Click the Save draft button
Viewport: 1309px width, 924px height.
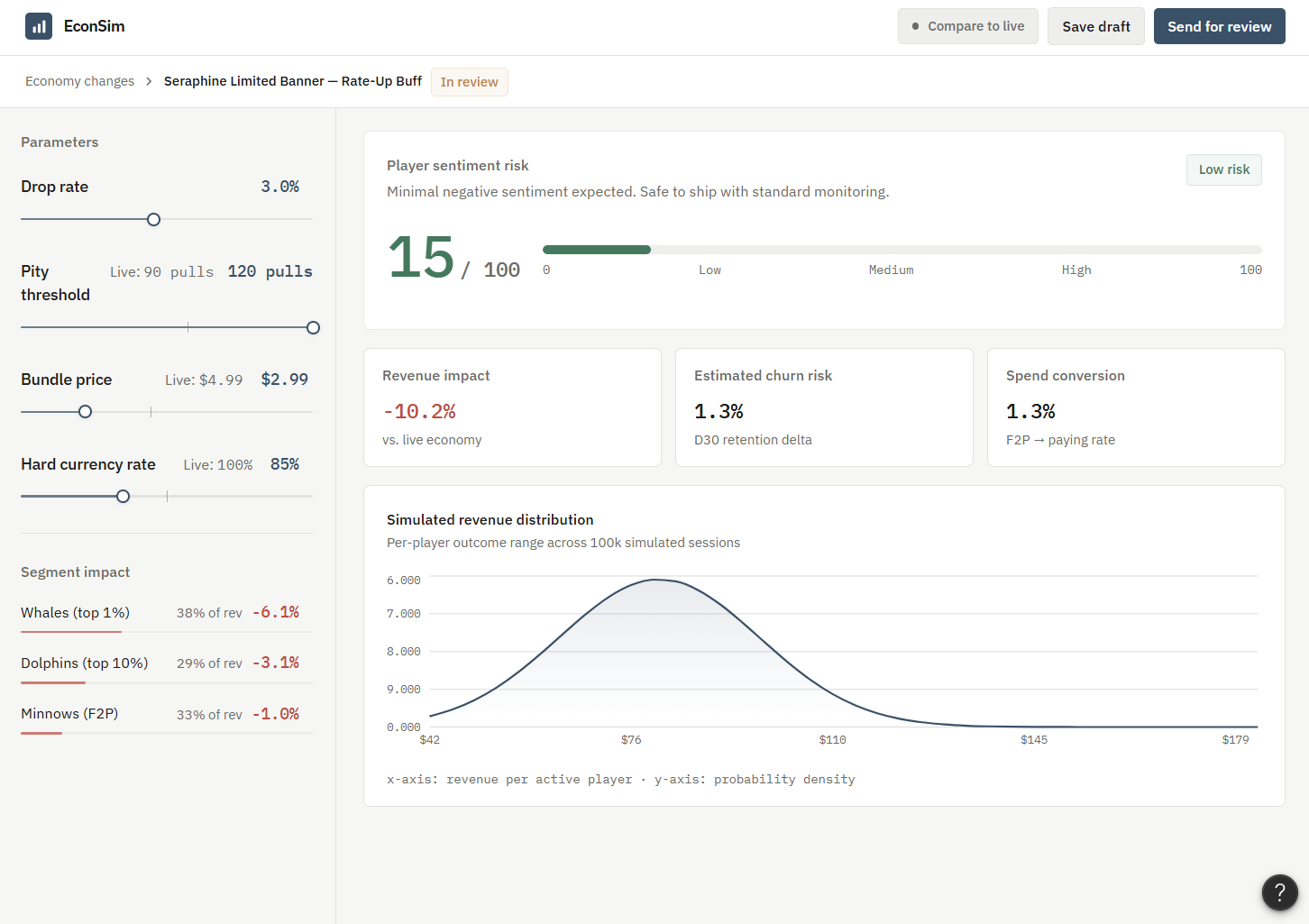pos(1096,26)
